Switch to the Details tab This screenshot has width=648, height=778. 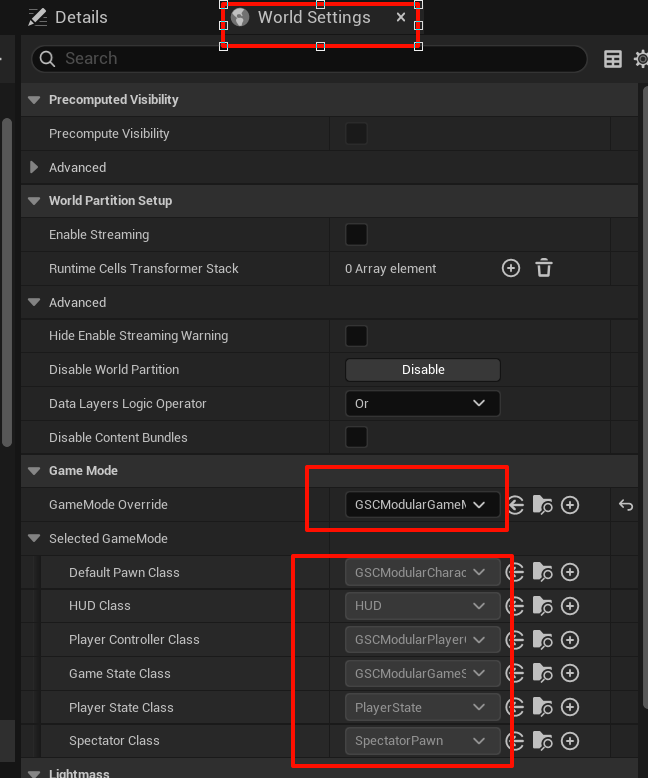click(68, 18)
